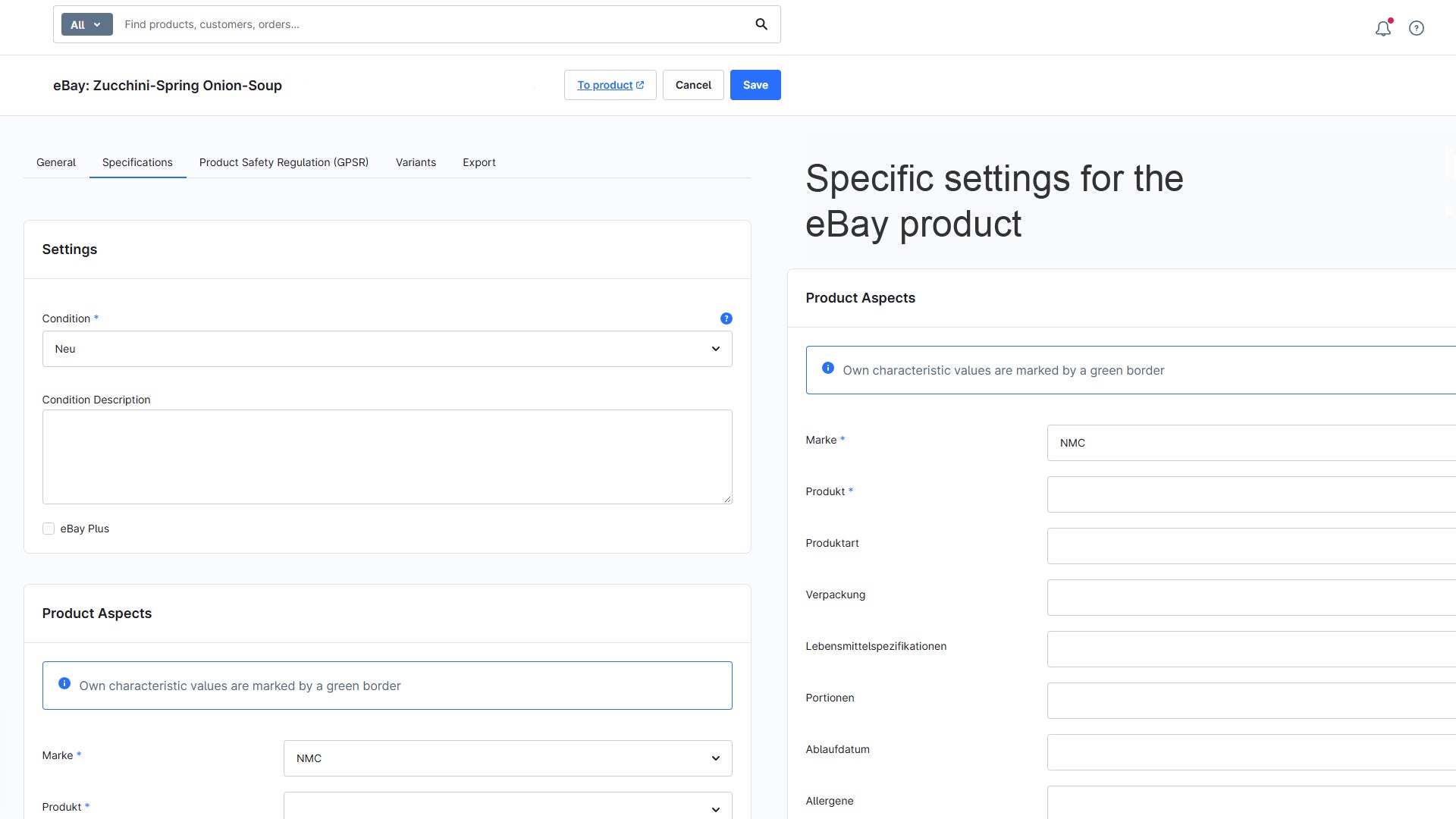Switch to the General tab
Screen dimensions: 1456x819
tap(56, 162)
